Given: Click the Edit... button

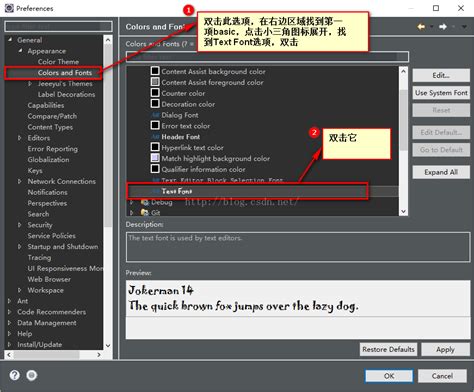Looking at the screenshot, I should pos(441,76).
